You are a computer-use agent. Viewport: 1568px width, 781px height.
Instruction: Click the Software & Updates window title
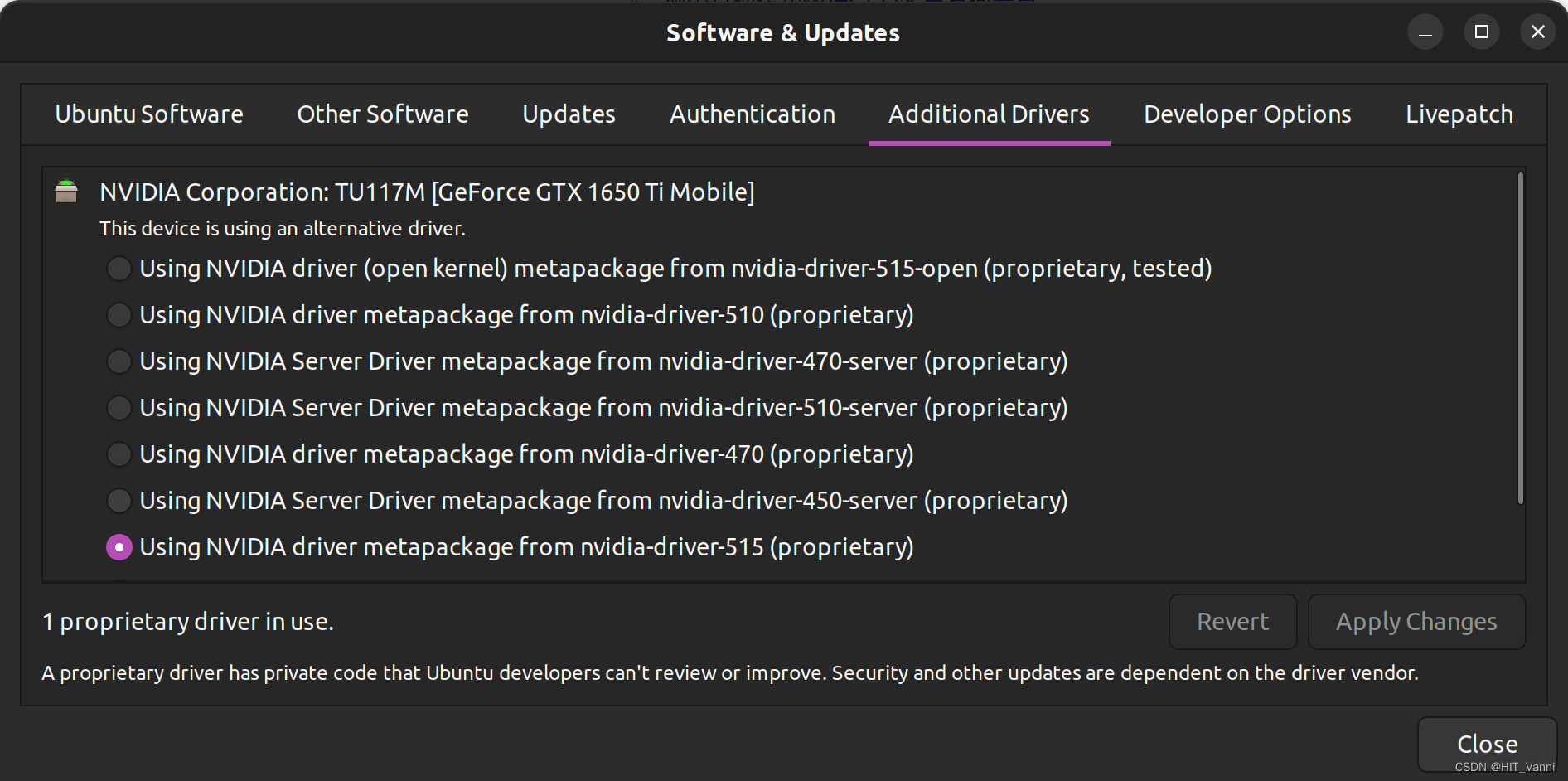(783, 33)
